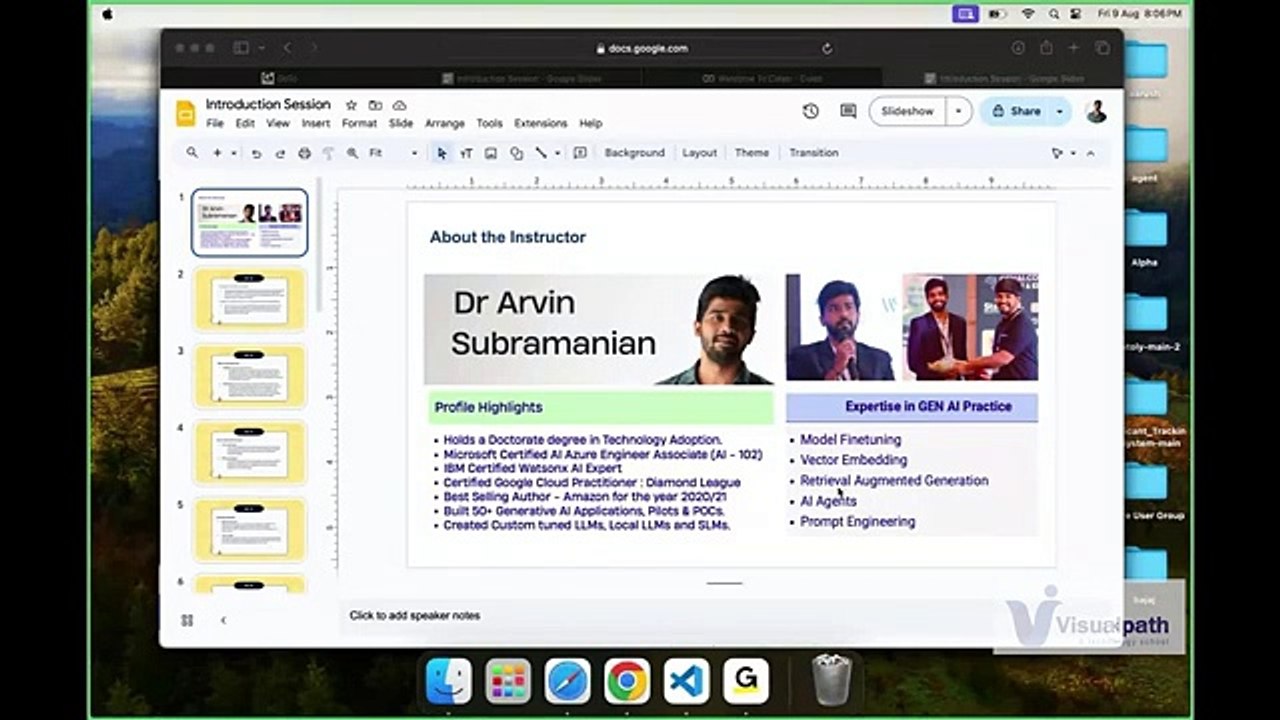Click the Add comment toolbar icon

pos(580,153)
